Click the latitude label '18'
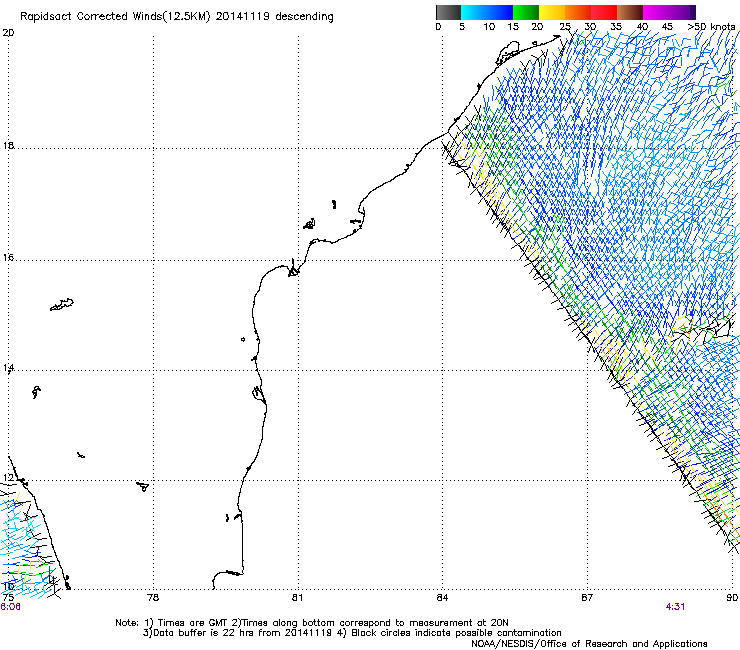 pos(8,145)
